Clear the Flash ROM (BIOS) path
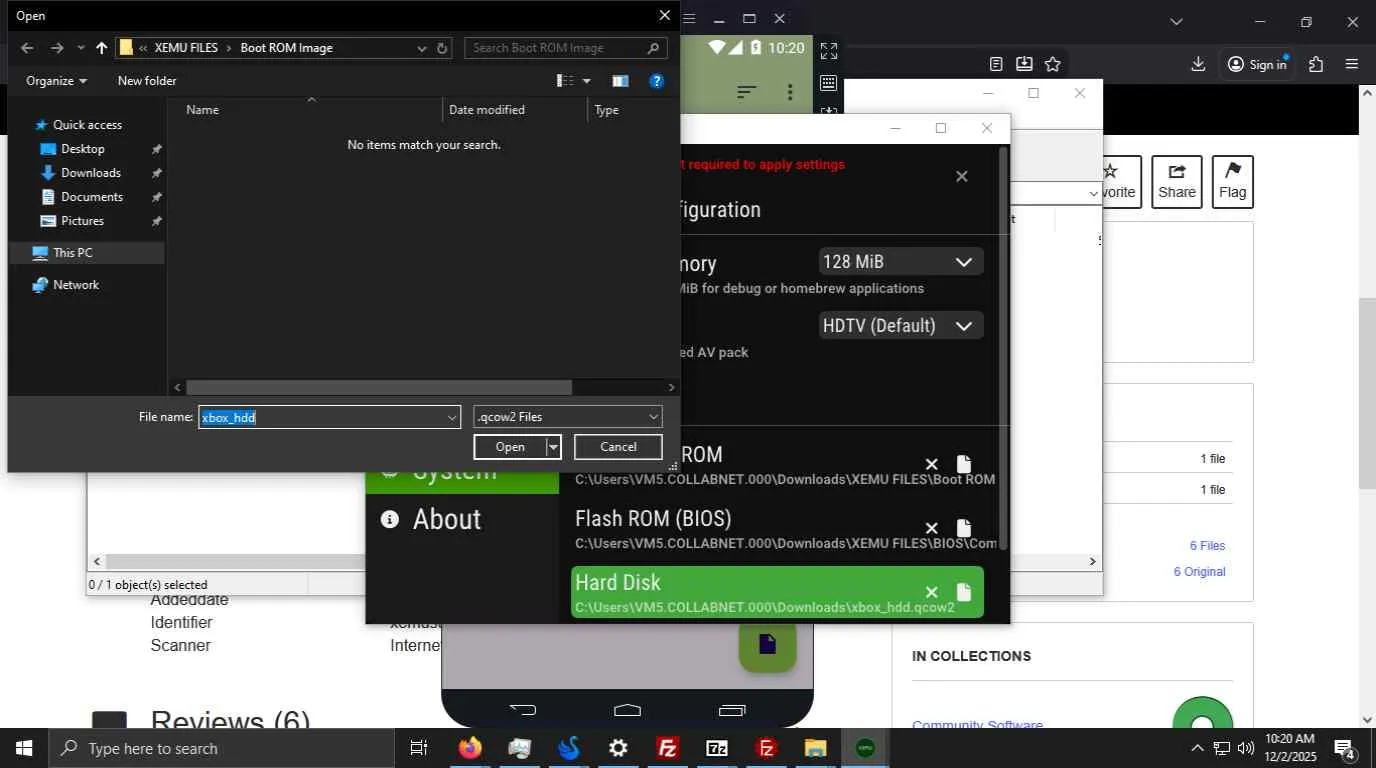 (x=931, y=528)
